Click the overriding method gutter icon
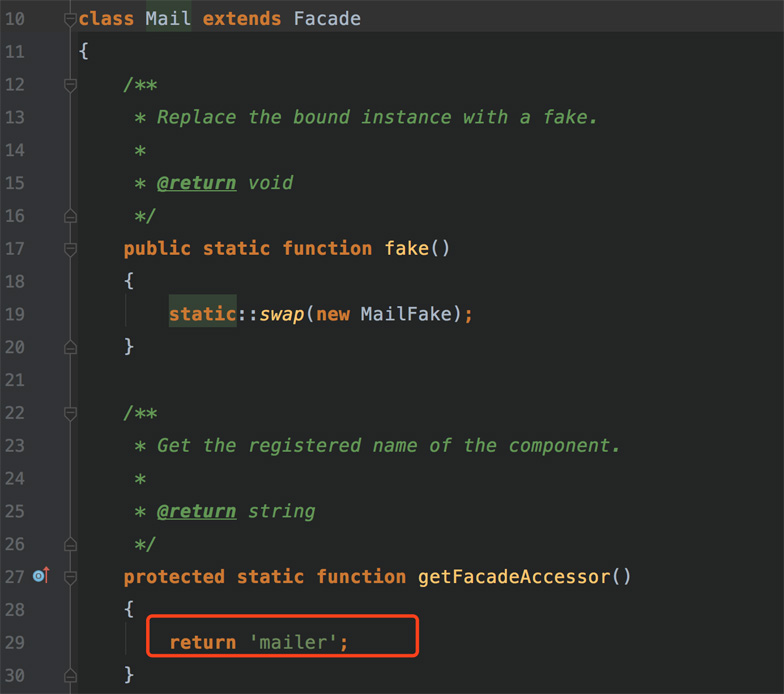 coord(41,576)
